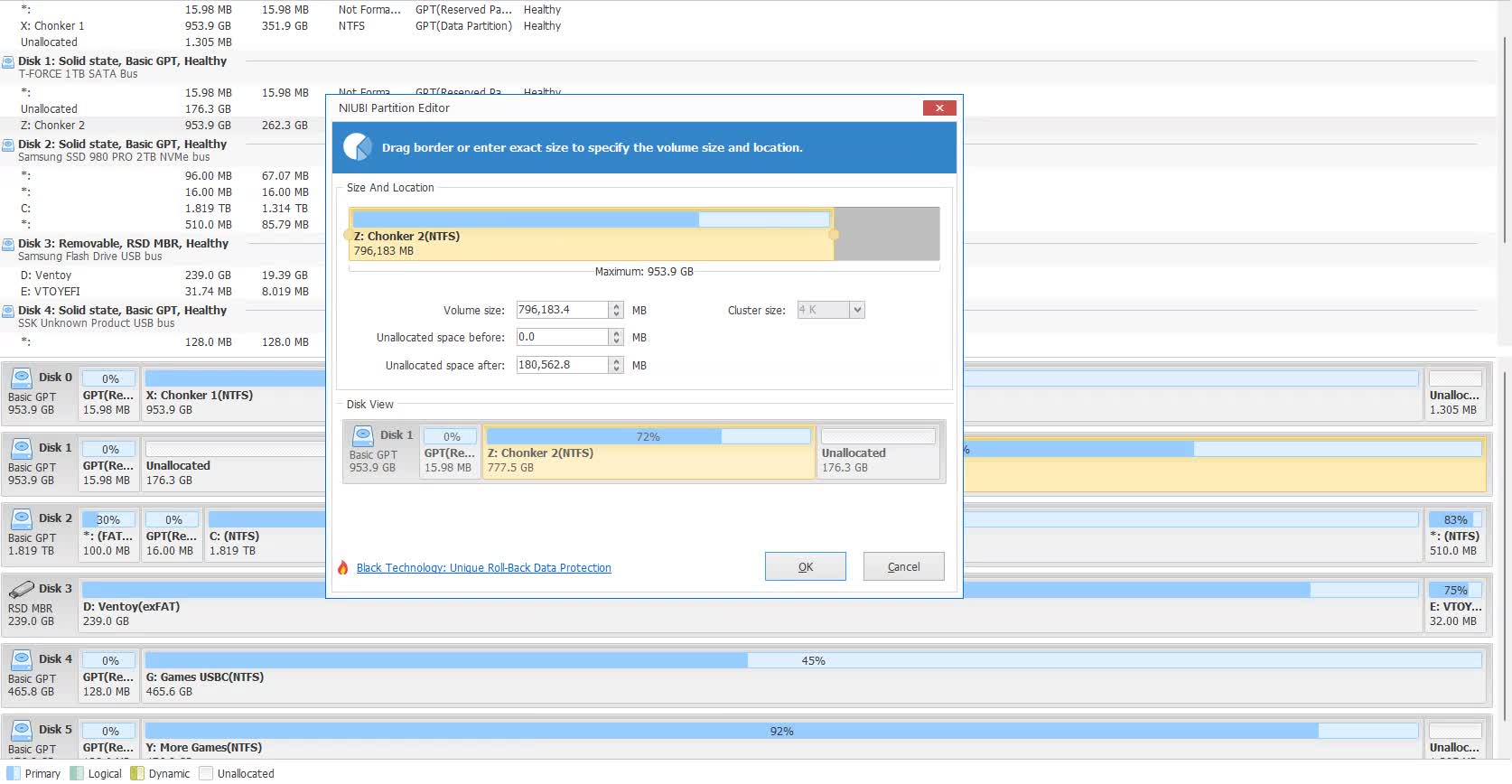Click the Disk 2 Samsung SSD icon in list

[x=8, y=145]
